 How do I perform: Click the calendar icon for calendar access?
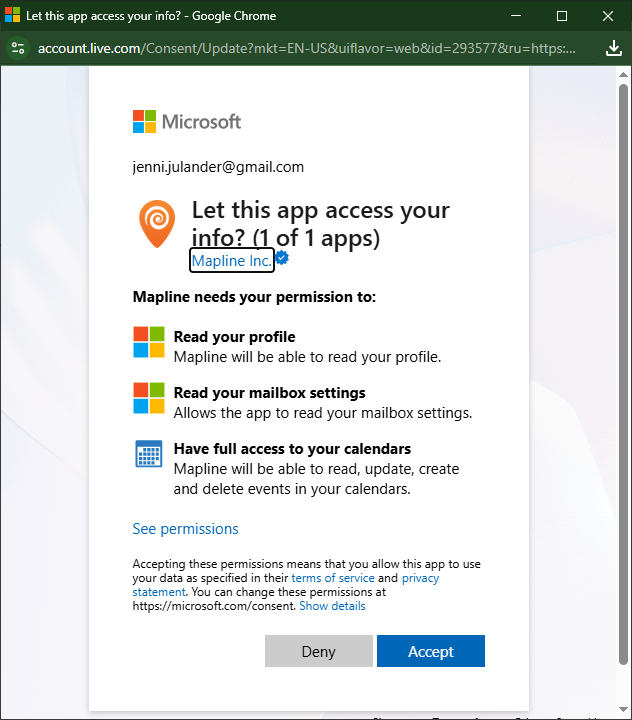[x=149, y=454]
